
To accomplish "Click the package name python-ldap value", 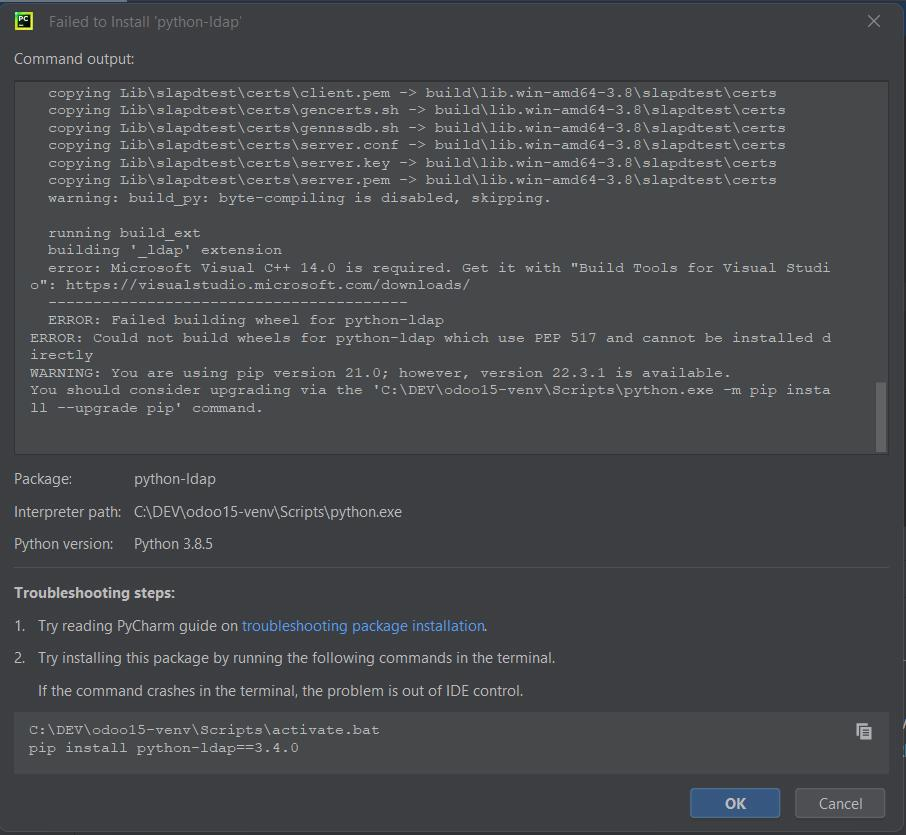I will click(x=175, y=479).
